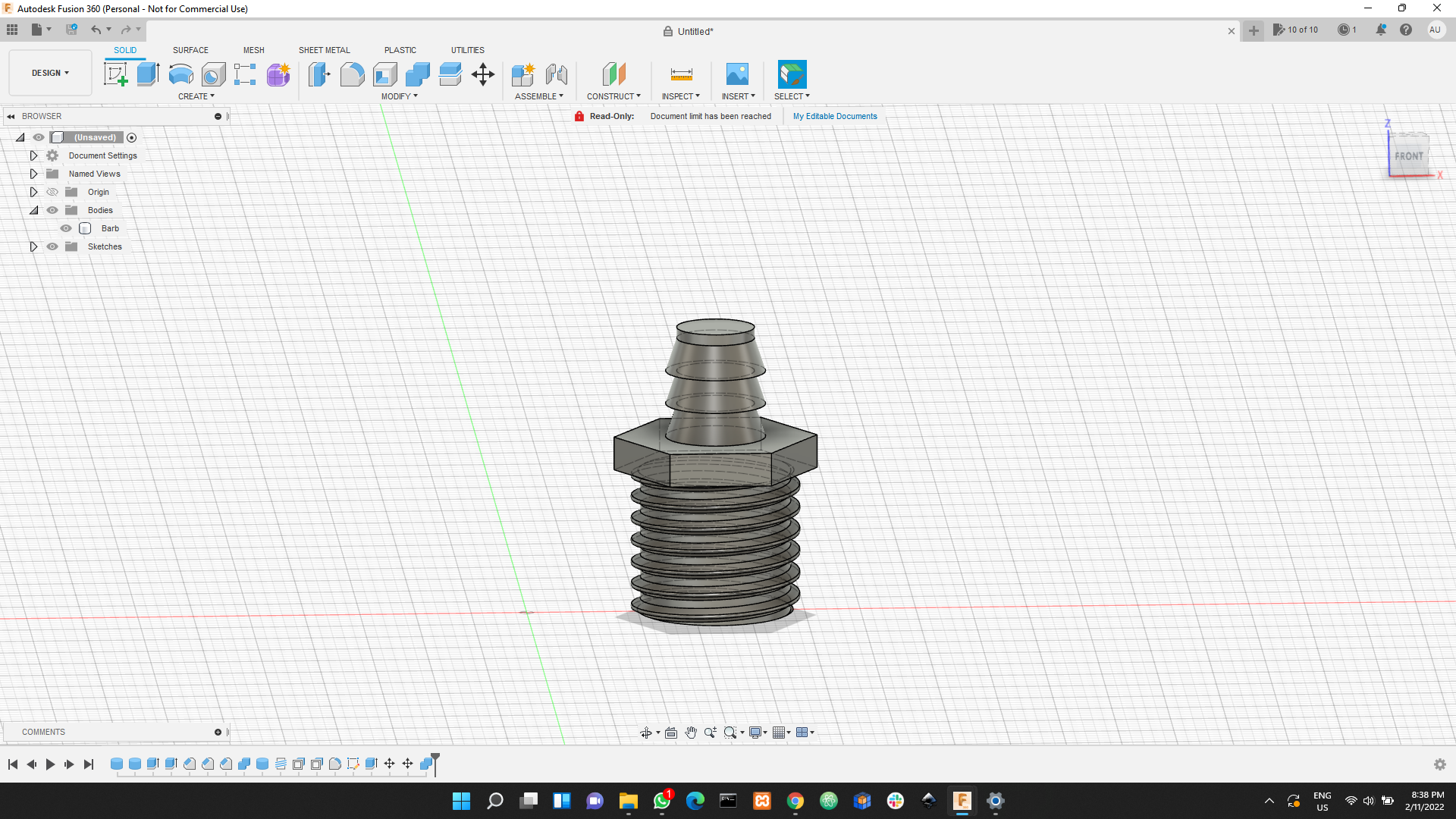Show the Origin folder in browser
The height and width of the screenshot is (819, 1456).
click(52, 192)
